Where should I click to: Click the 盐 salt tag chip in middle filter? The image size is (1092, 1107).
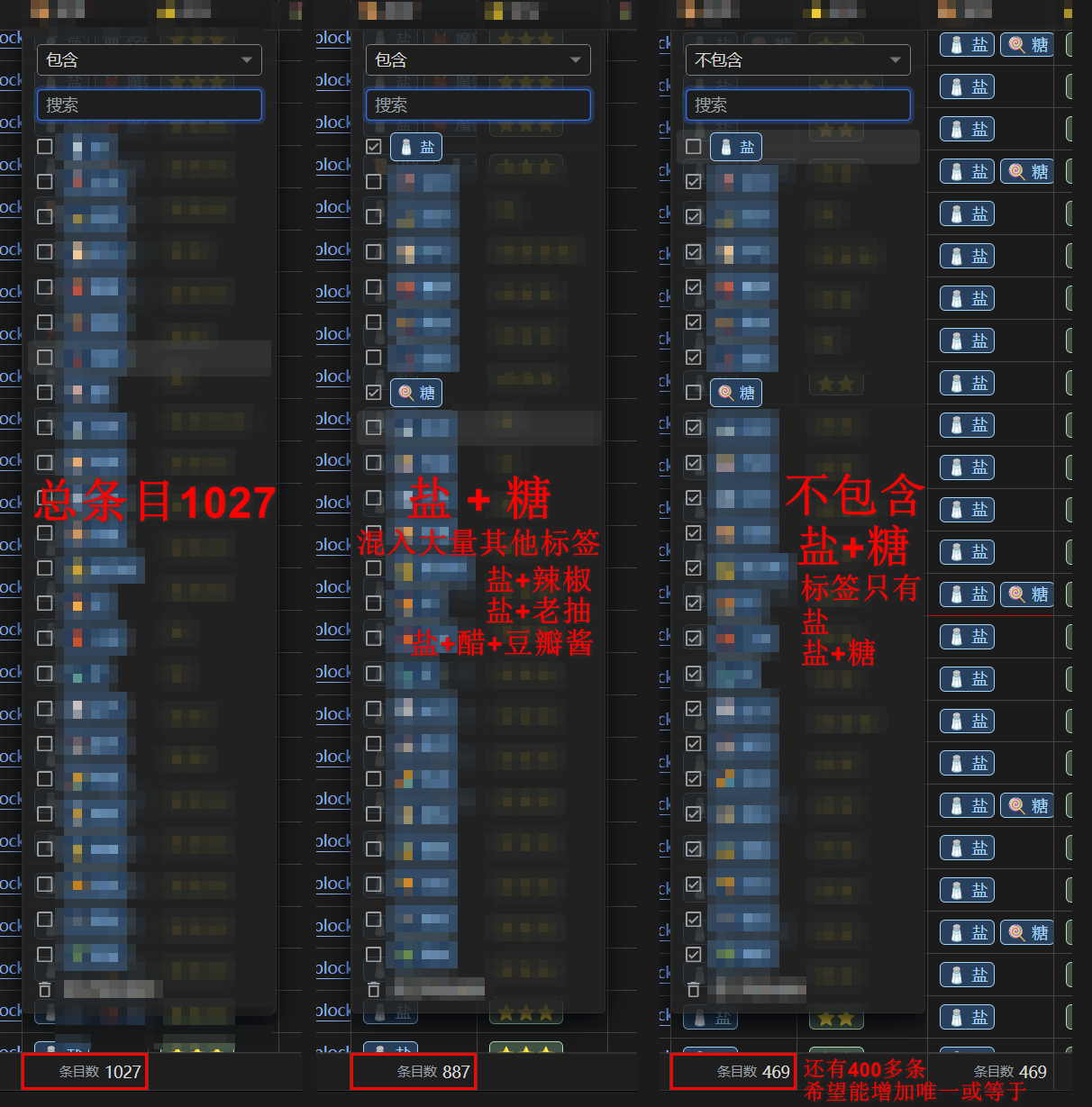[x=416, y=147]
